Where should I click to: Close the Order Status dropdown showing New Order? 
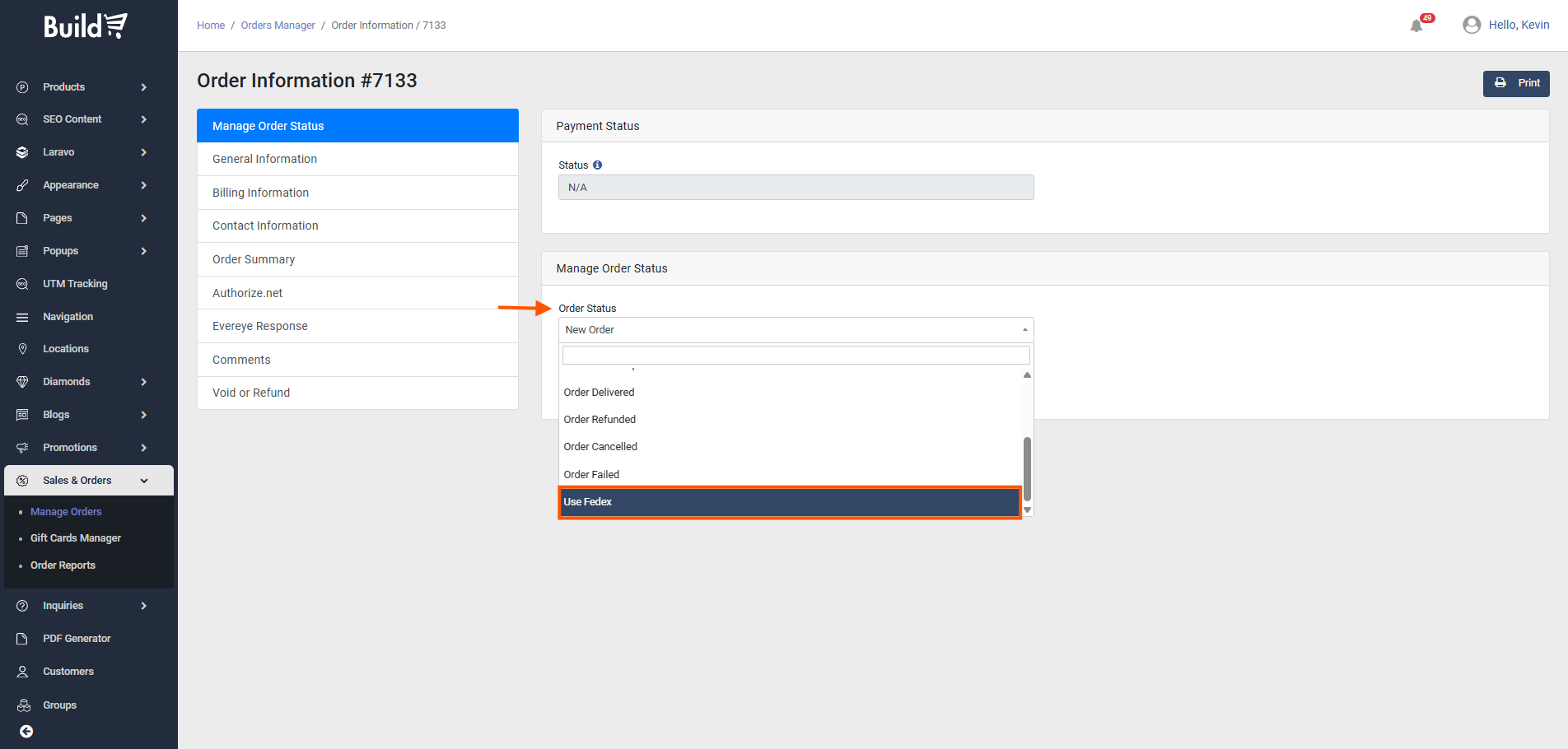(x=796, y=330)
